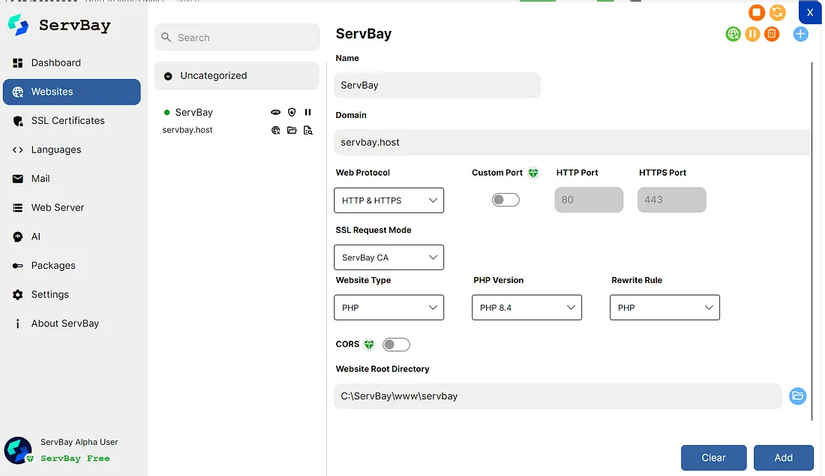This screenshot has height=476, width=825.
Task: Open the Languages section
Action: (72, 149)
